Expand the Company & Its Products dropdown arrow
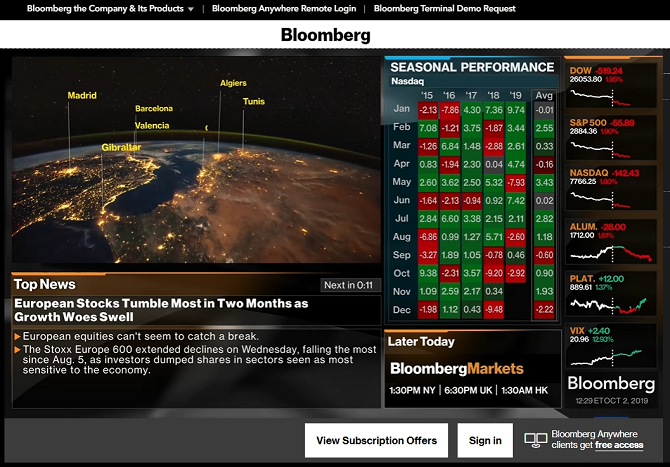 [x=190, y=9]
